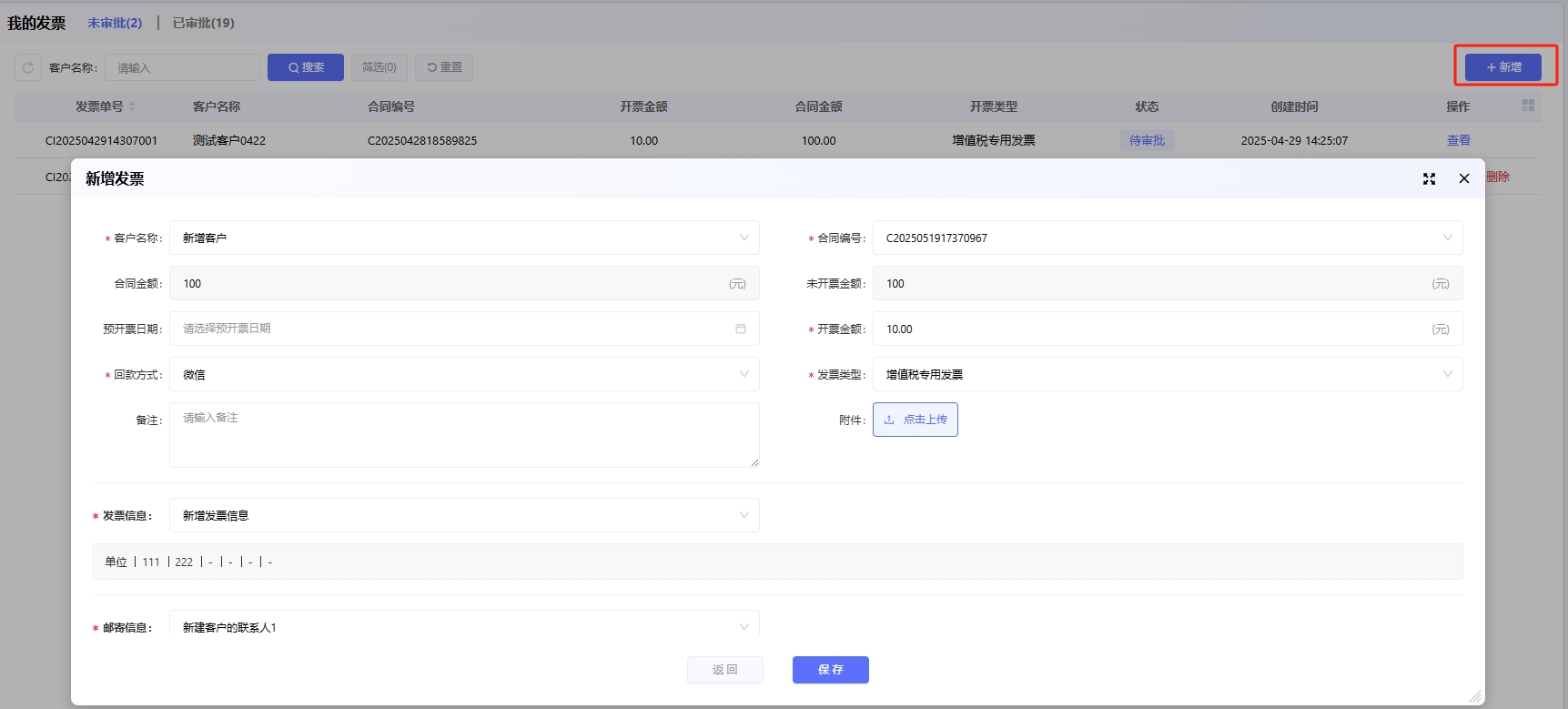The image size is (1568, 709).
Task: Close the 新增发票 dialog with the X icon
Action: (1464, 179)
